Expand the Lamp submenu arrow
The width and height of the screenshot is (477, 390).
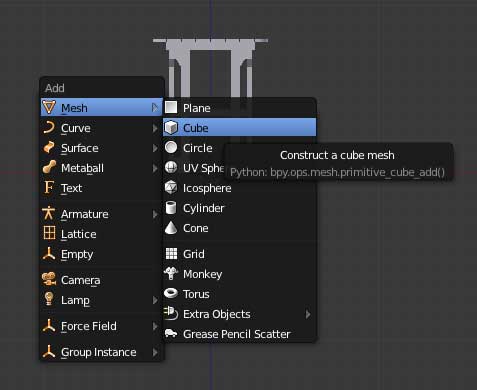click(x=155, y=300)
